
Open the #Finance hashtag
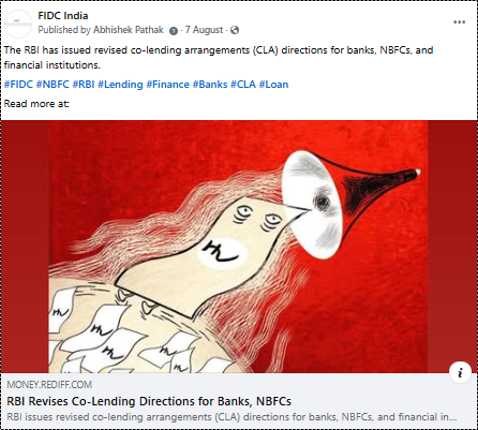(x=168, y=84)
